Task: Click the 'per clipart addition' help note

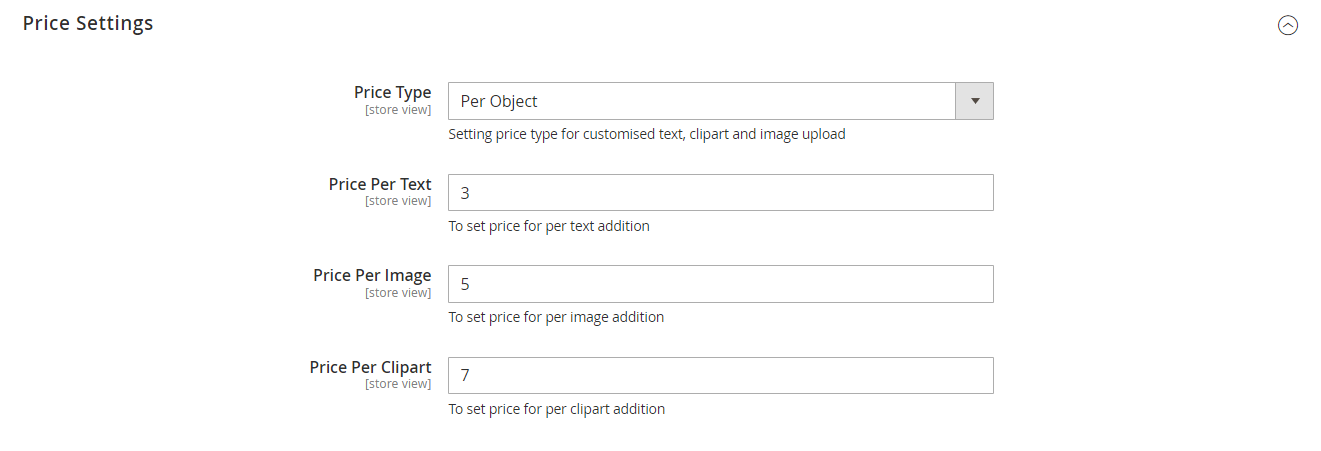Action: [x=556, y=409]
